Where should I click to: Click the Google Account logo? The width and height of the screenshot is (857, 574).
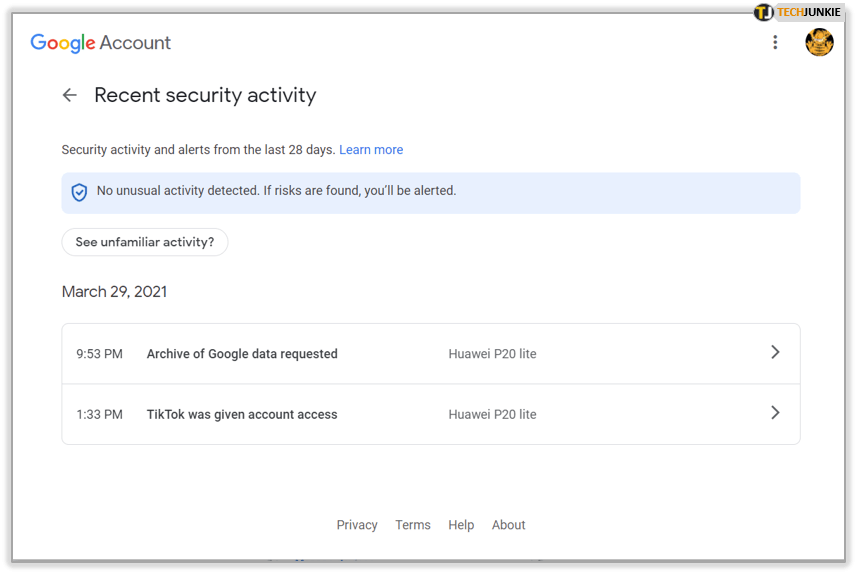(100, 43)
